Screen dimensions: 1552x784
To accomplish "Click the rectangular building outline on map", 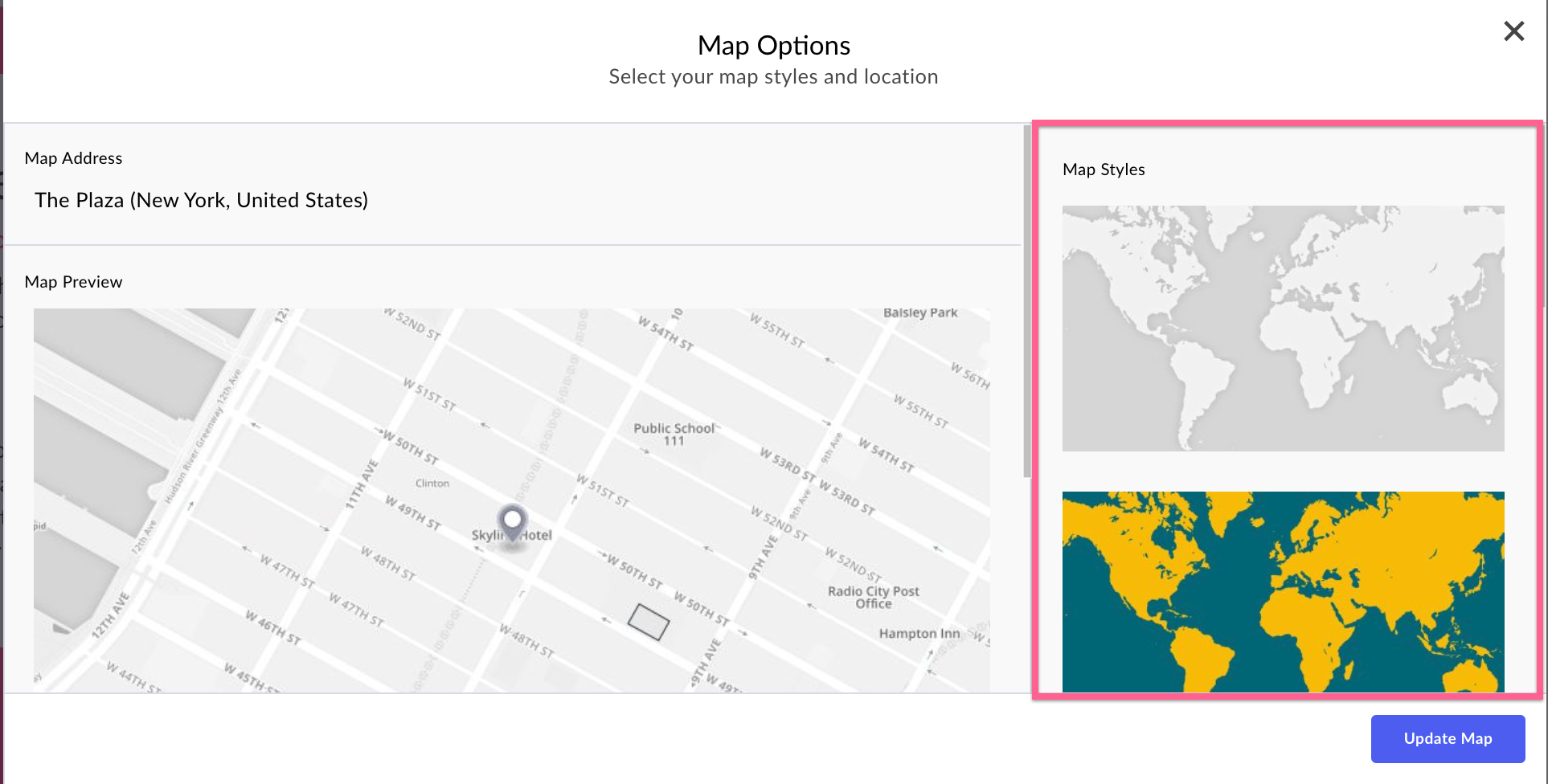I will coord(648,622).
